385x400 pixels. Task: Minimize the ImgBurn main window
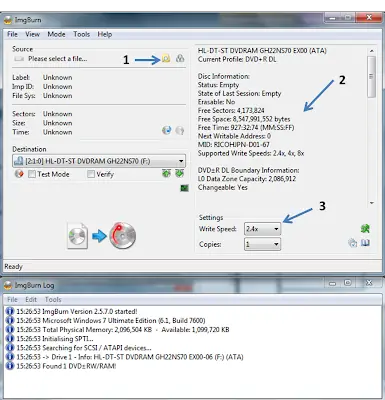coord(332,18)
